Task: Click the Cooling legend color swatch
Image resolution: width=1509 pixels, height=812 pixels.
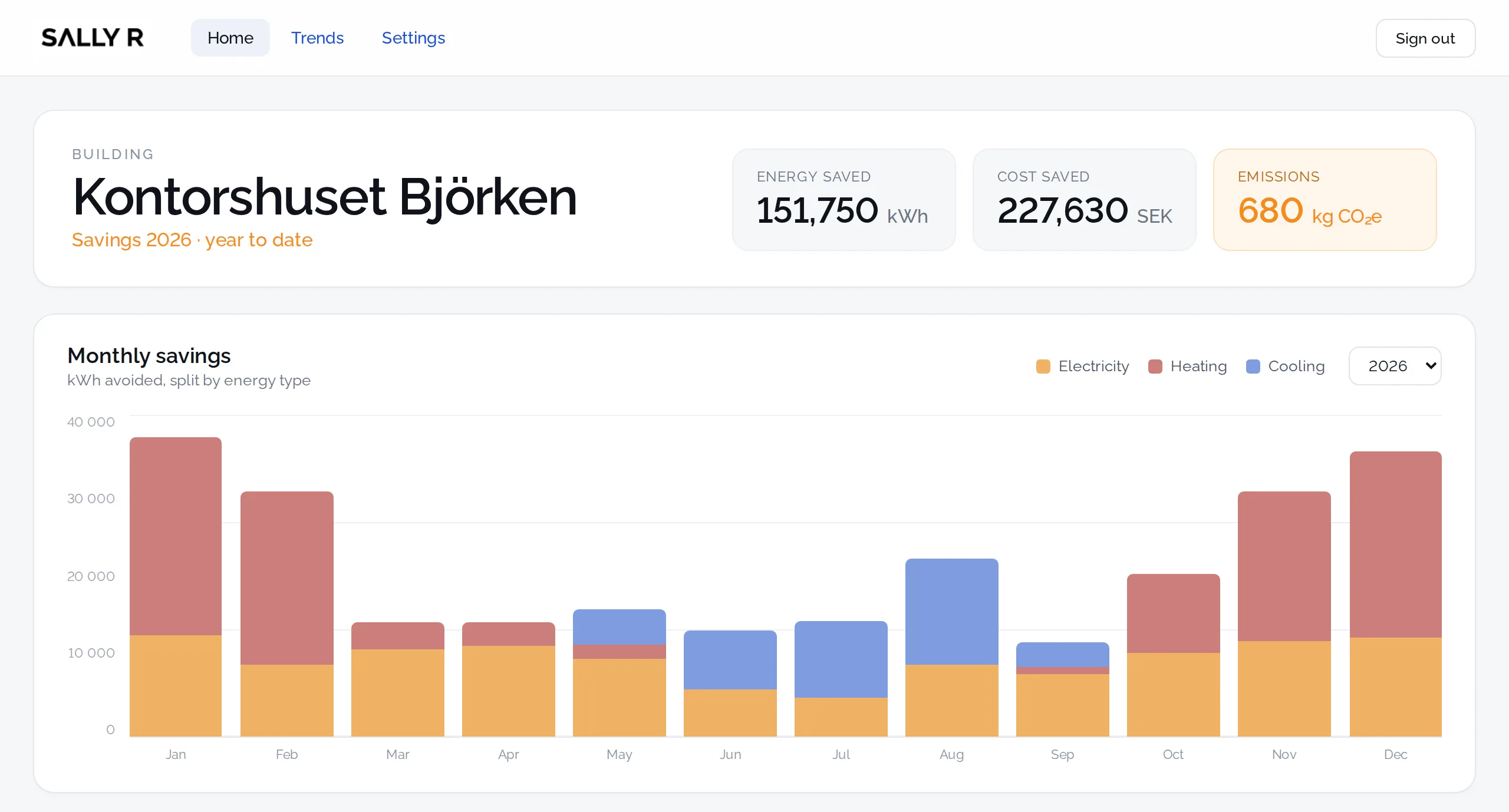Action: pos(1253,367)
